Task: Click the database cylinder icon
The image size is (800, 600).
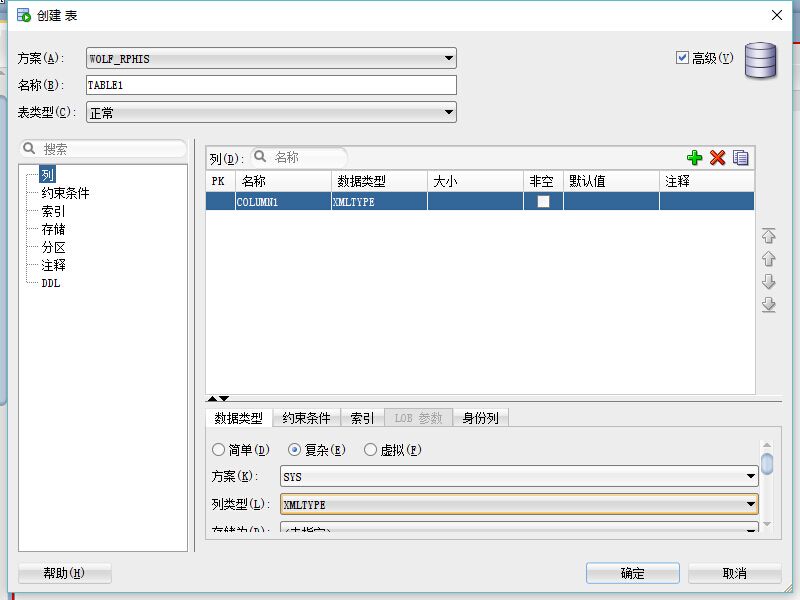Action: point(760,60)
